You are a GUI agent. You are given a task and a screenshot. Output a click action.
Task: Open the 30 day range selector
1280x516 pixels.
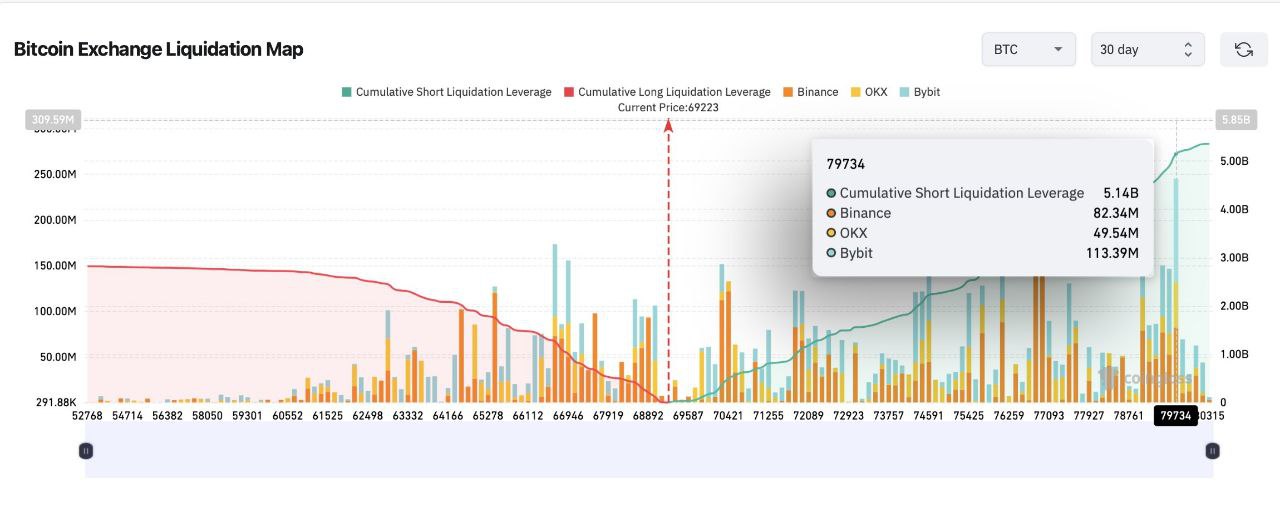(x=1147, y=49)
